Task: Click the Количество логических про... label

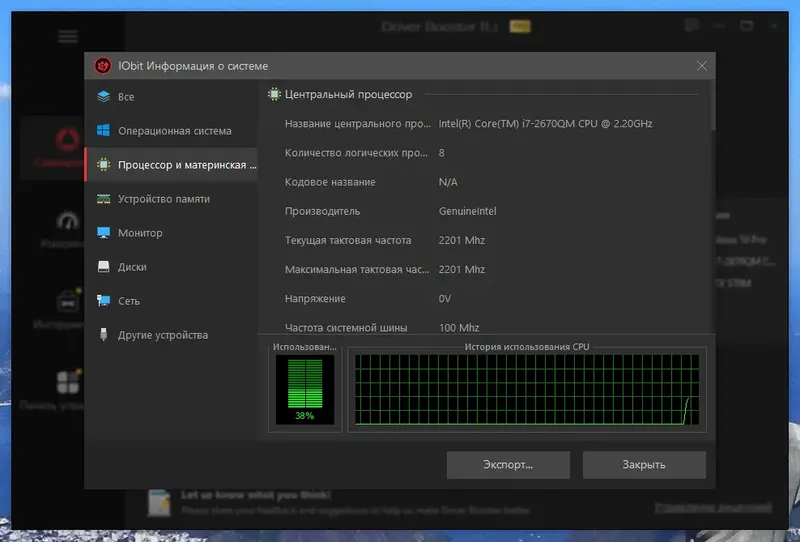Action: click(356, 153)
